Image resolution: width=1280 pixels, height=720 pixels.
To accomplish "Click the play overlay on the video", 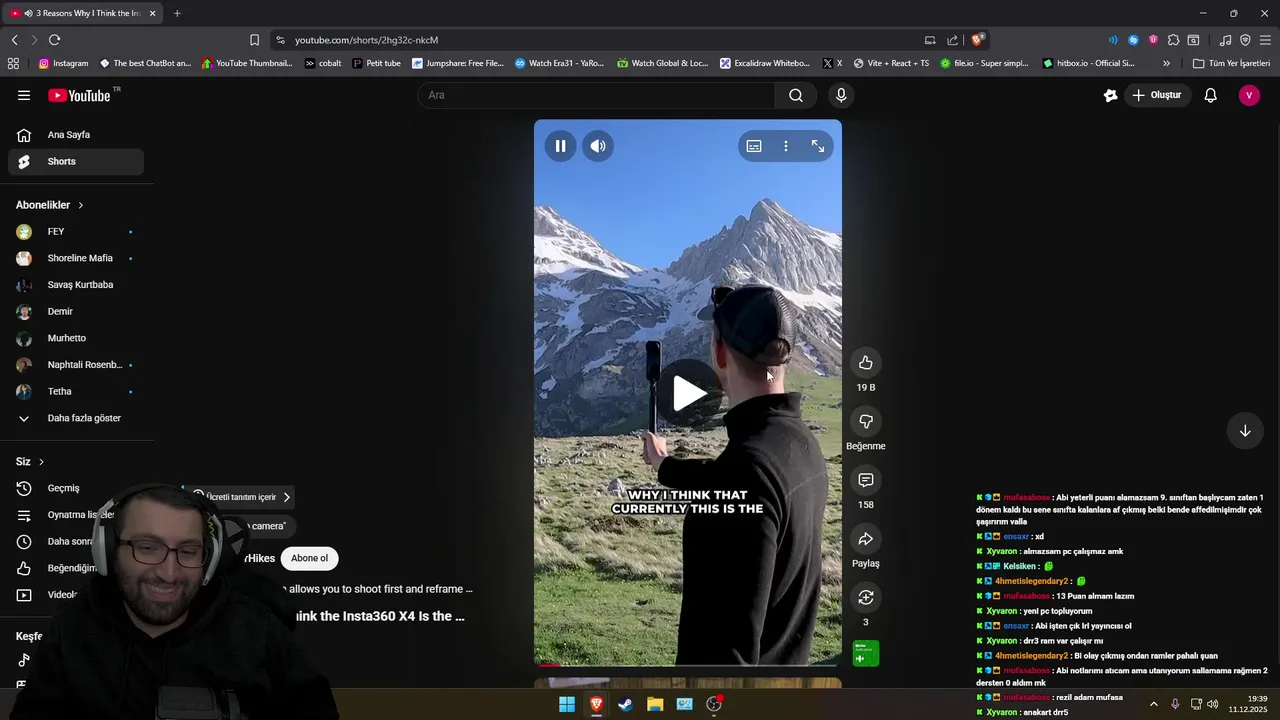I will point(688,393).
